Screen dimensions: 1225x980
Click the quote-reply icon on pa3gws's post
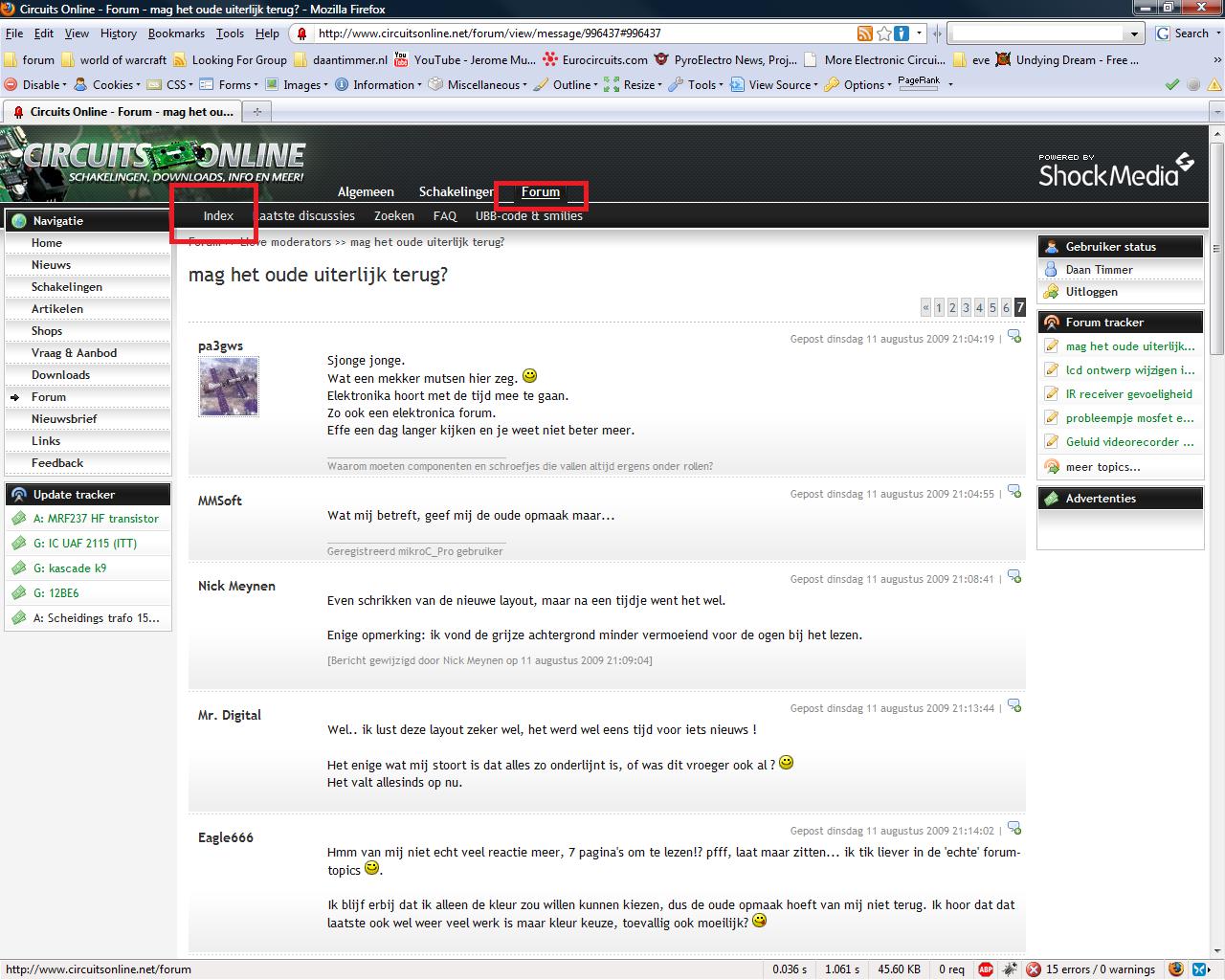(x=1013, y=337)
